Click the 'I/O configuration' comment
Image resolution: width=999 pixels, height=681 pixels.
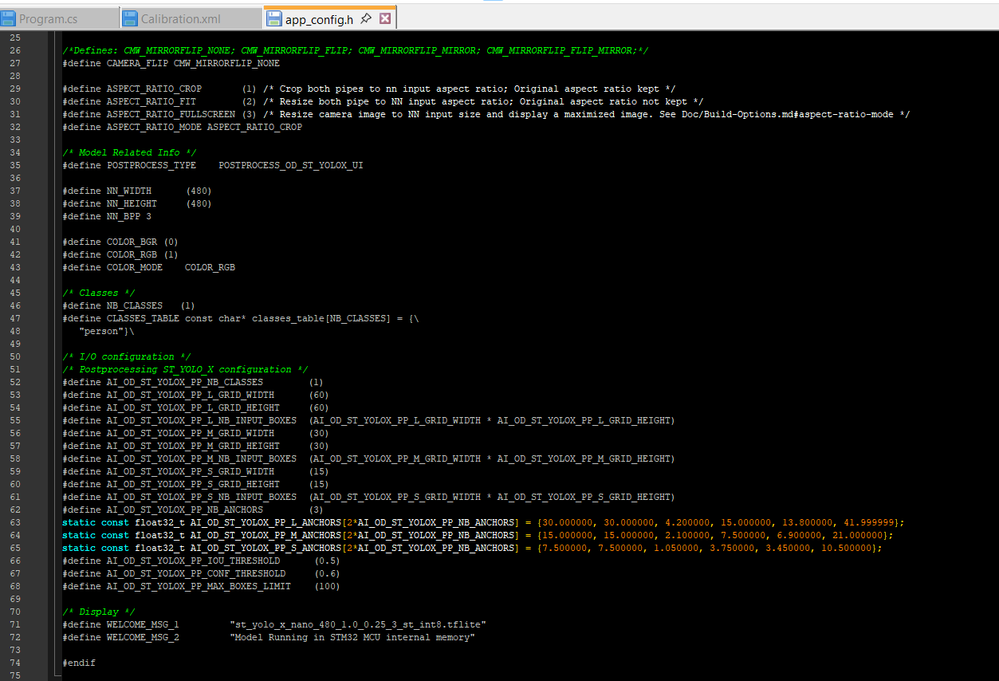(127, 356)
